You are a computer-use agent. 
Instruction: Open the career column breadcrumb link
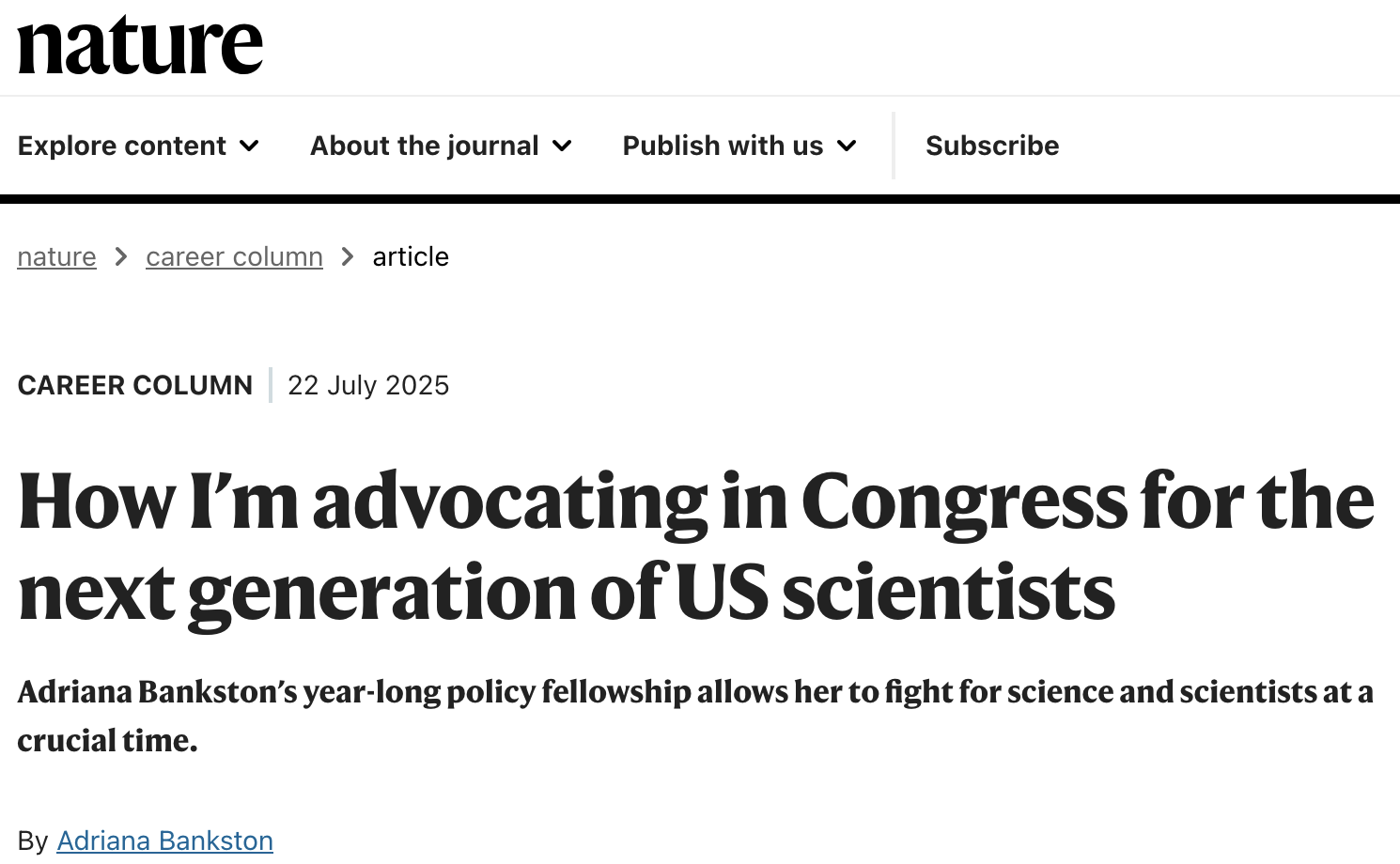pos(234,256)
